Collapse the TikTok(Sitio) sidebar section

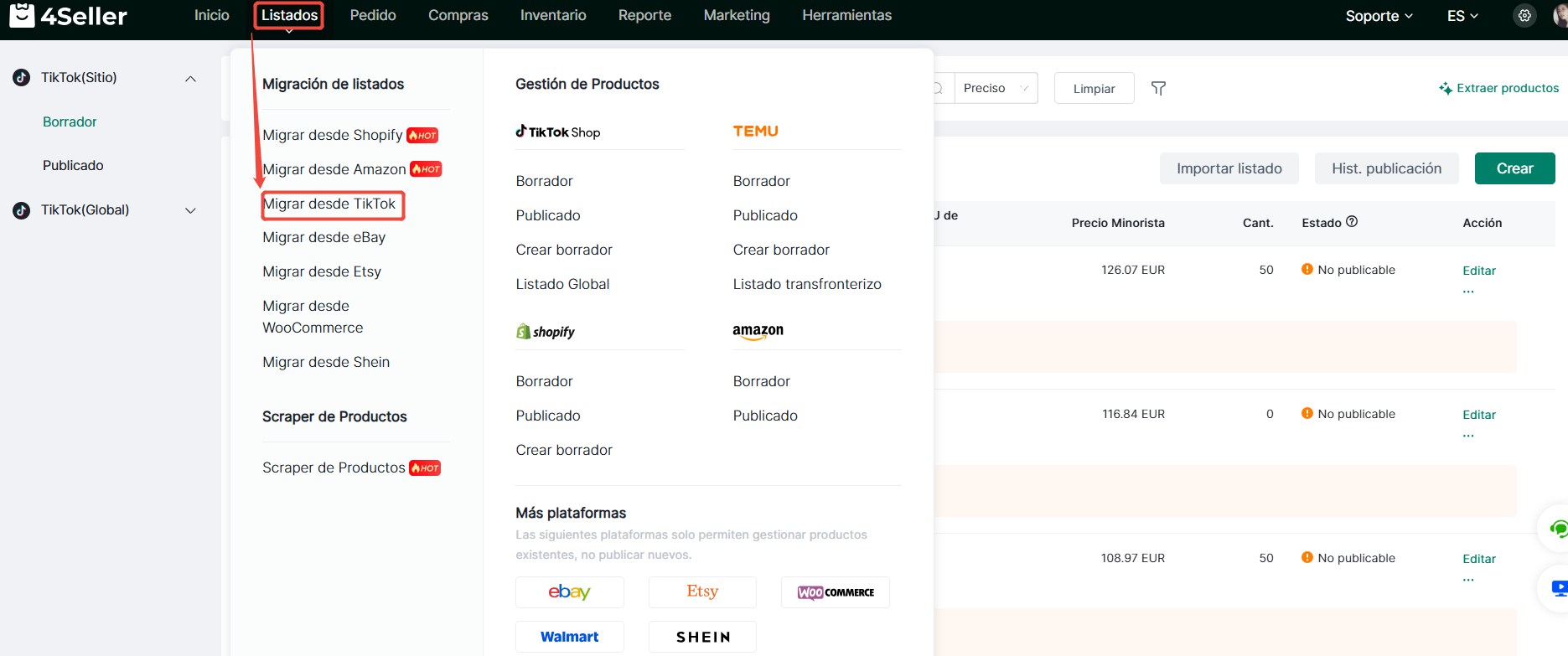[190, 78]
